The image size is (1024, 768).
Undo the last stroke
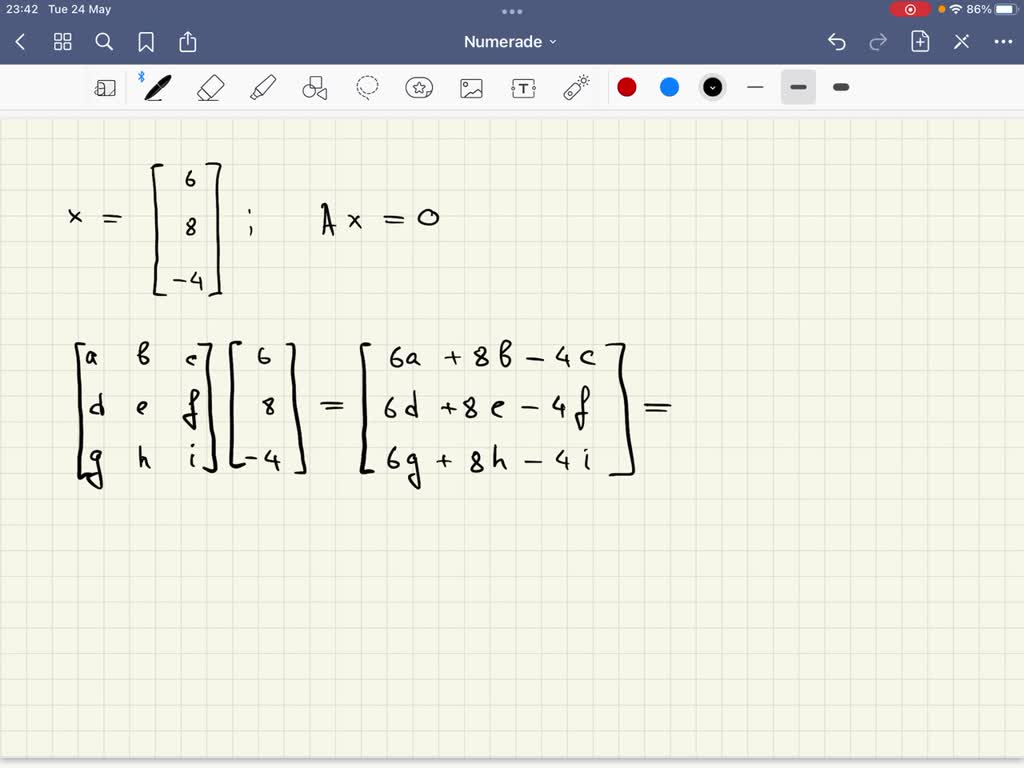[837, 42]
